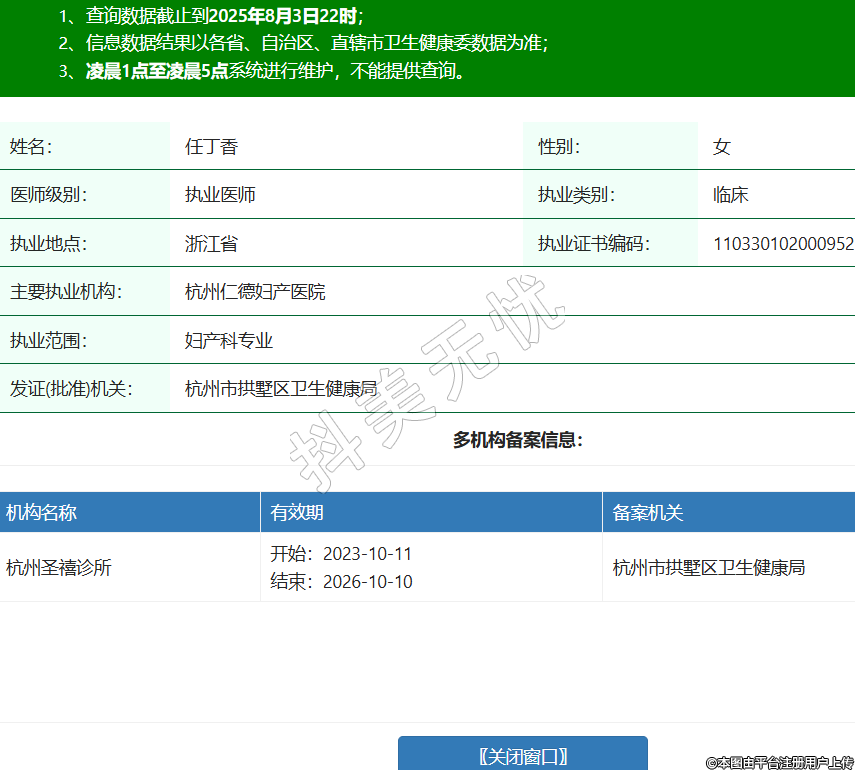The height and width of the screenshot is (770, 855).
Task: Click the 妇产科专业 scope value
Action: (229, 341)
